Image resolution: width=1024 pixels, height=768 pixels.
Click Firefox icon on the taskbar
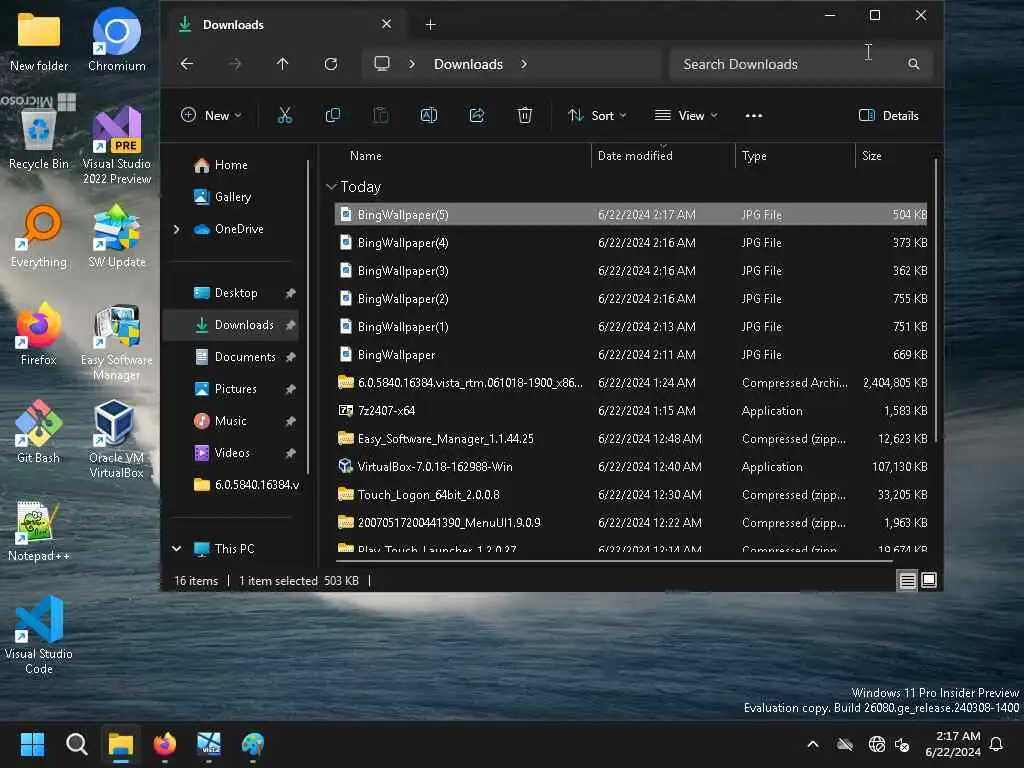(165, 744)
